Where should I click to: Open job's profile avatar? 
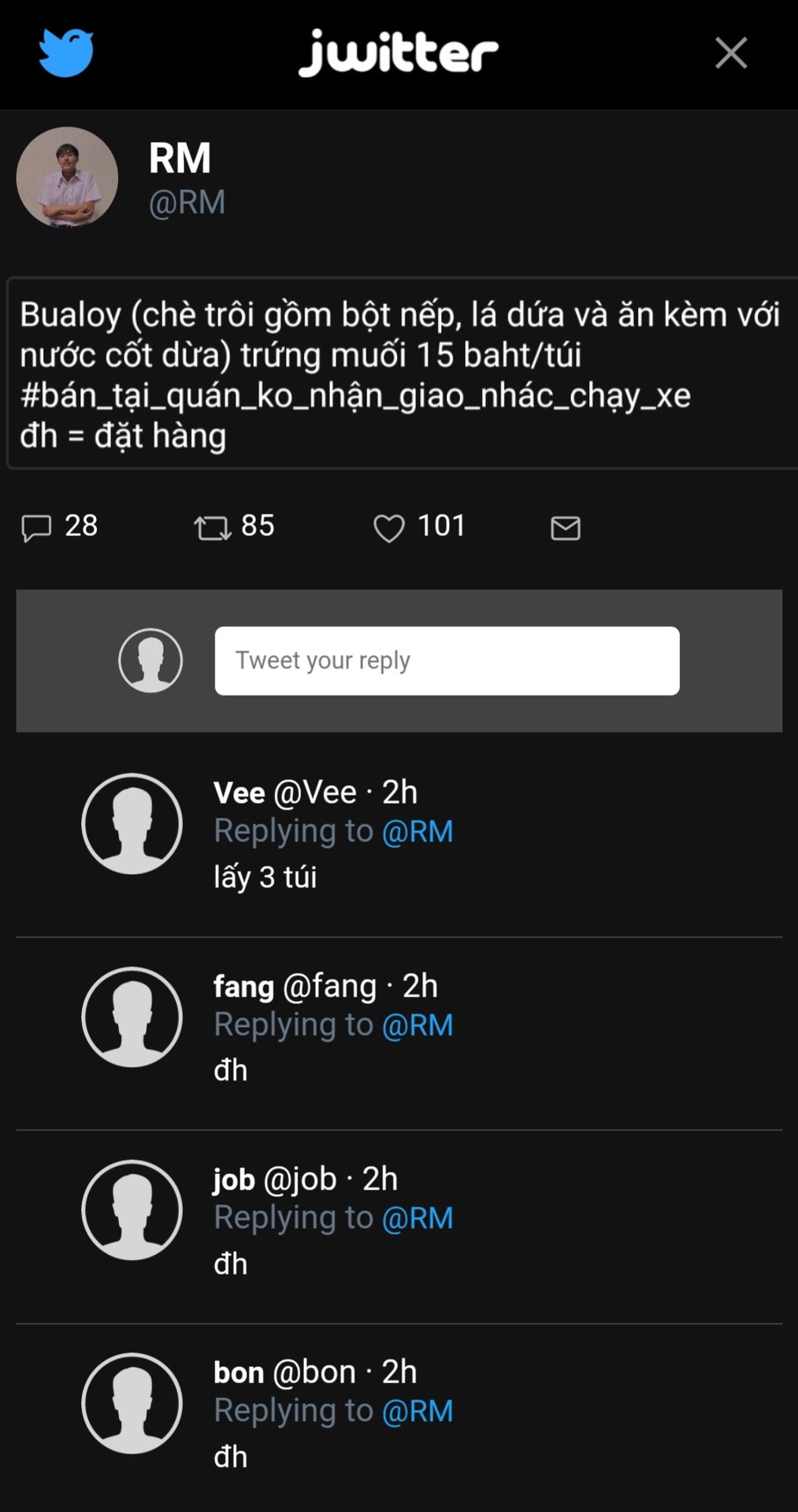pyautogui.click(x=132, y=1210)
